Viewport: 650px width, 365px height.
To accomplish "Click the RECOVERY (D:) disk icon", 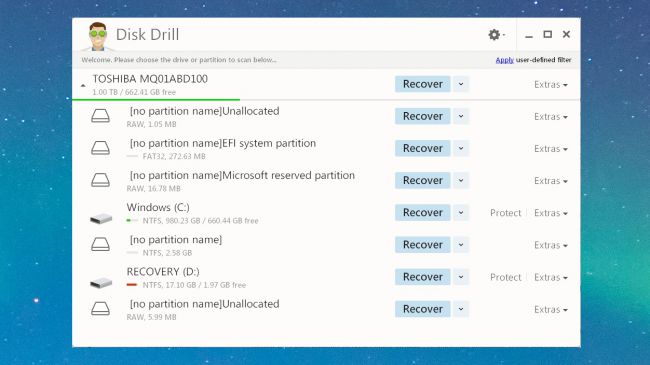I will pos(101,282).
